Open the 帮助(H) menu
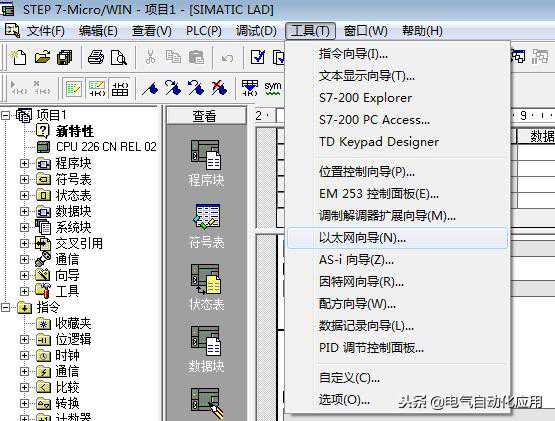The width and height of the screenshot is (555, 421). pyautogui.click(x=422, y=31)
